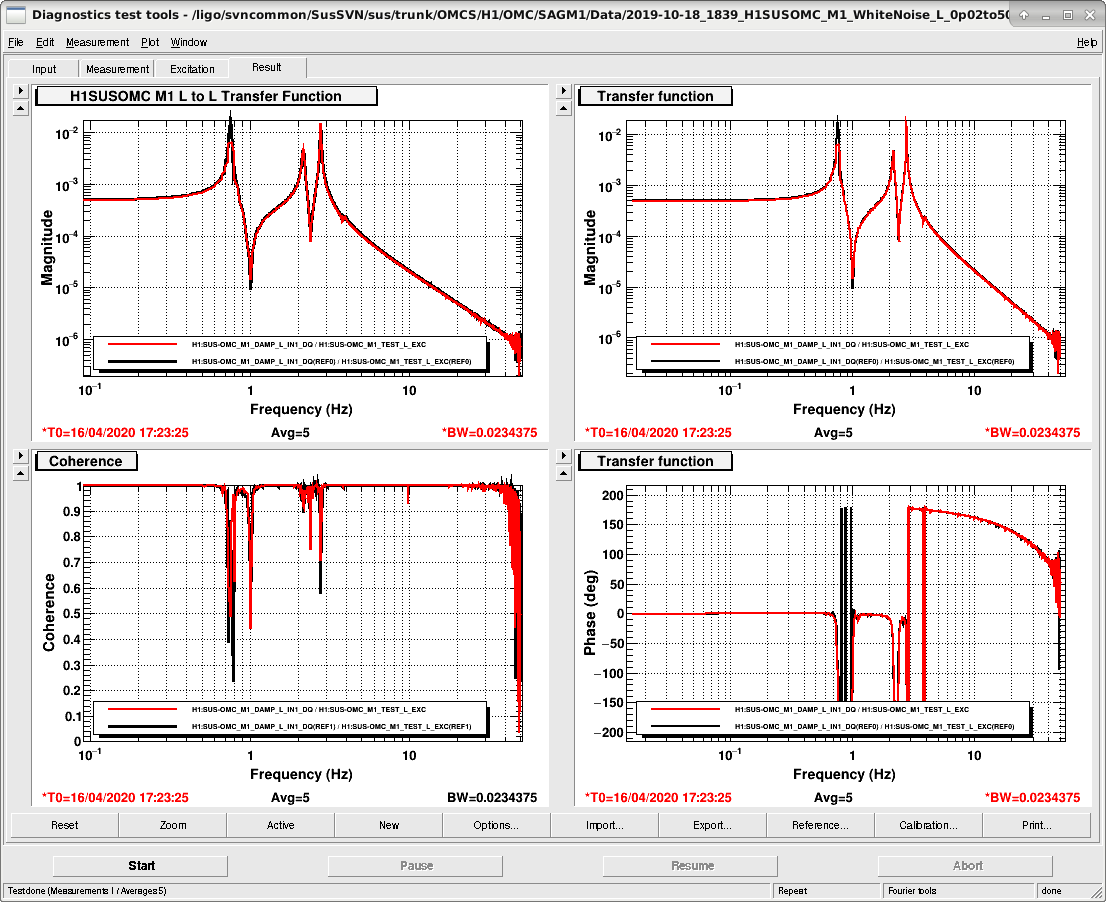The image size is (1106, 902).
Task: Switch to the Input tab
Action: 44,68
